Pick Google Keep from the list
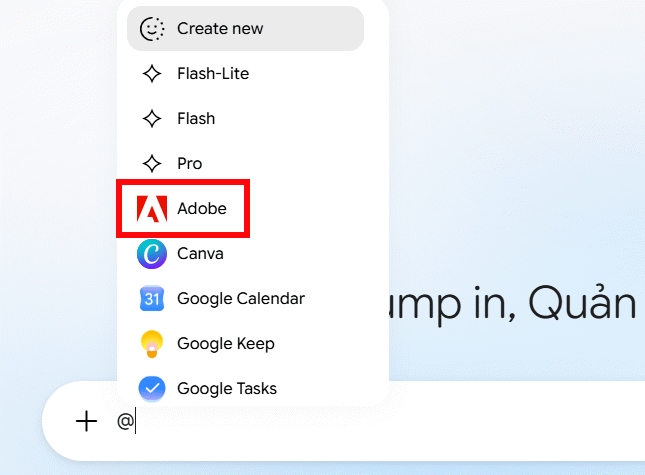The width and height of the screenshot is (645, 475). point(245,344)
